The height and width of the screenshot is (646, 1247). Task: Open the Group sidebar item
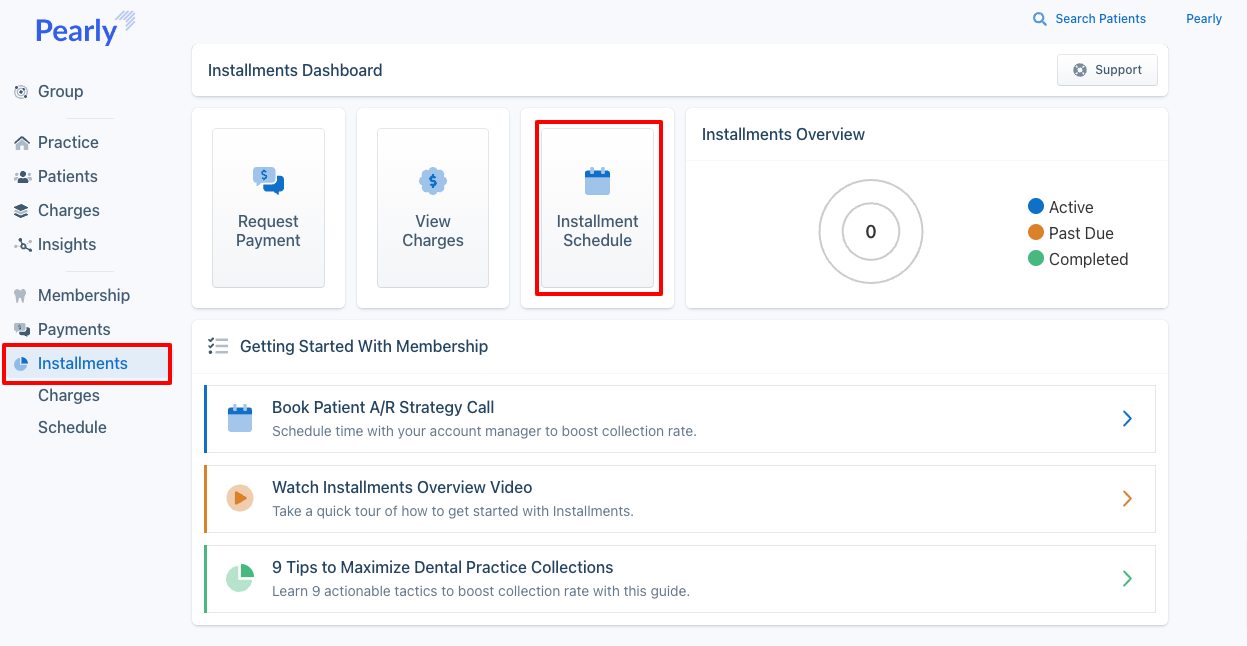[60, 92]
